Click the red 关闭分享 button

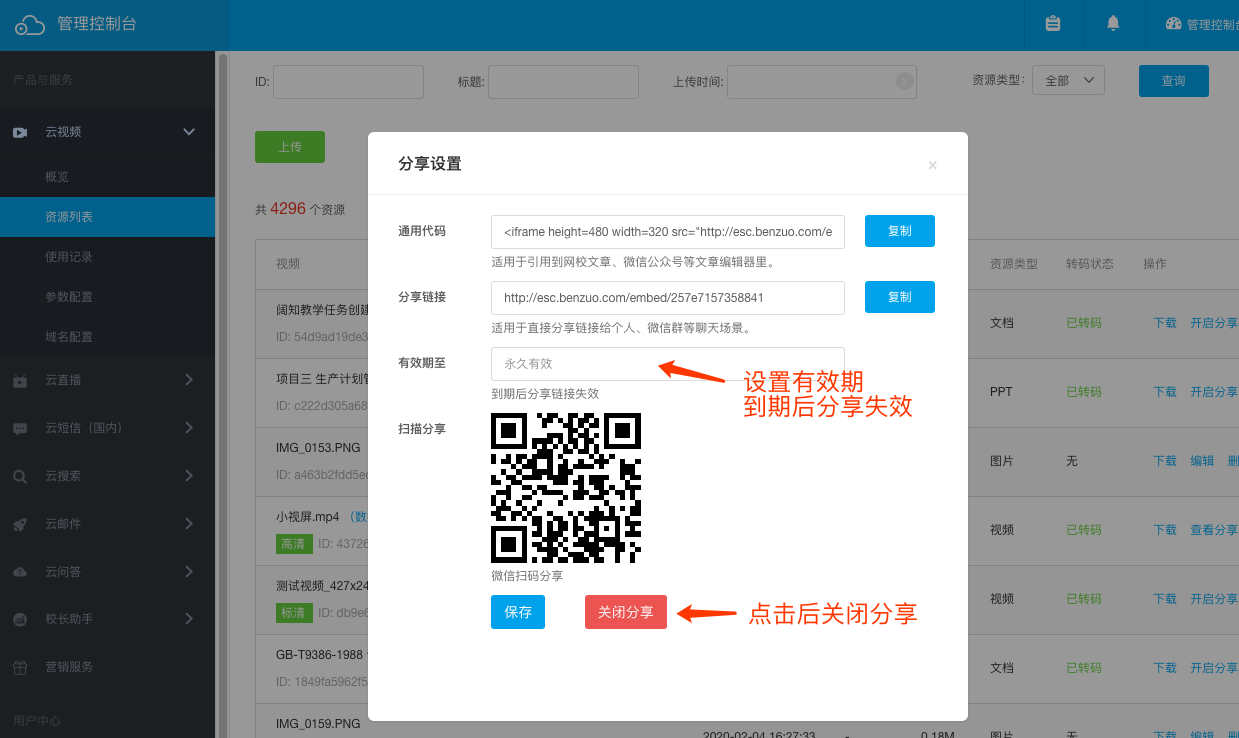pyautogui.click(x=625, y=612)
